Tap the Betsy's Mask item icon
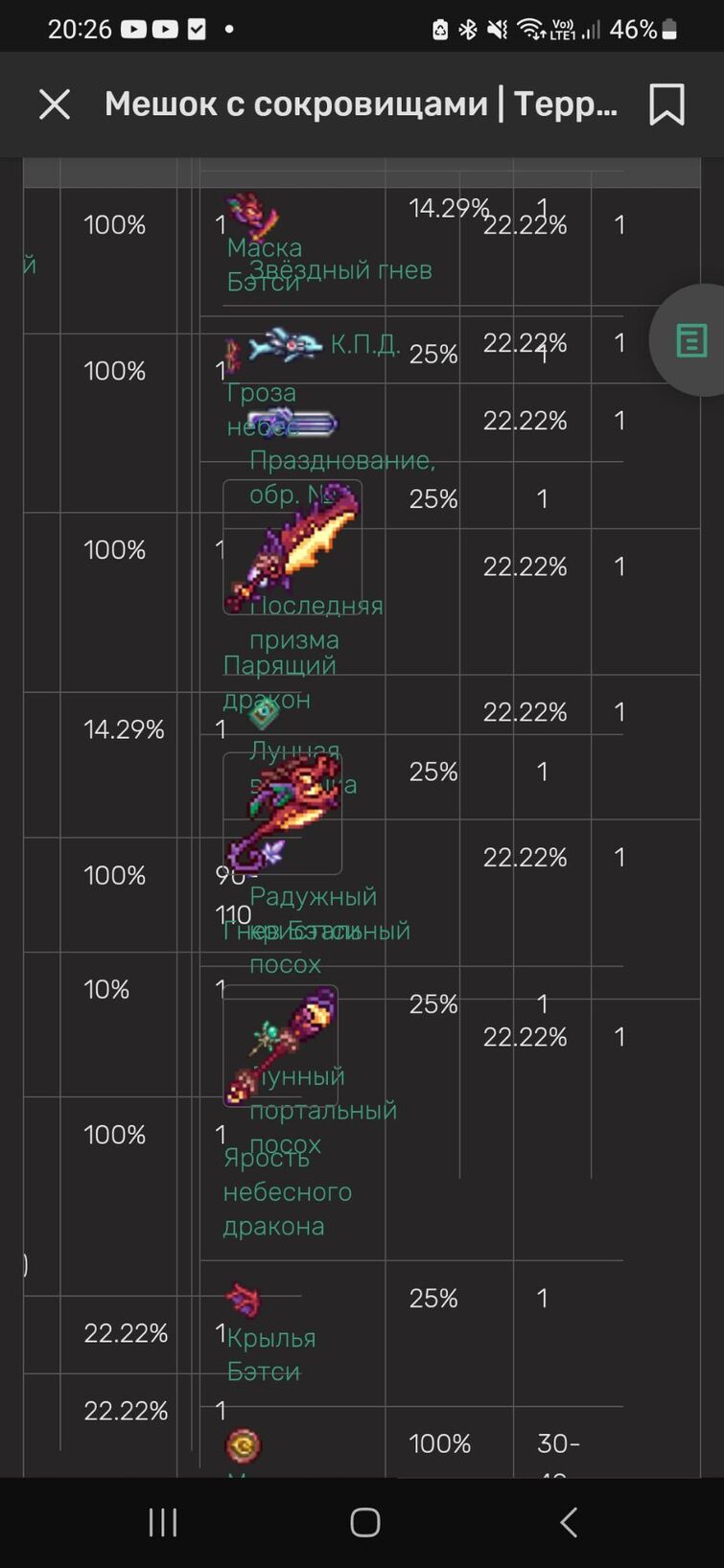Viewport: 724px width, 1568px height. (251, 215)
